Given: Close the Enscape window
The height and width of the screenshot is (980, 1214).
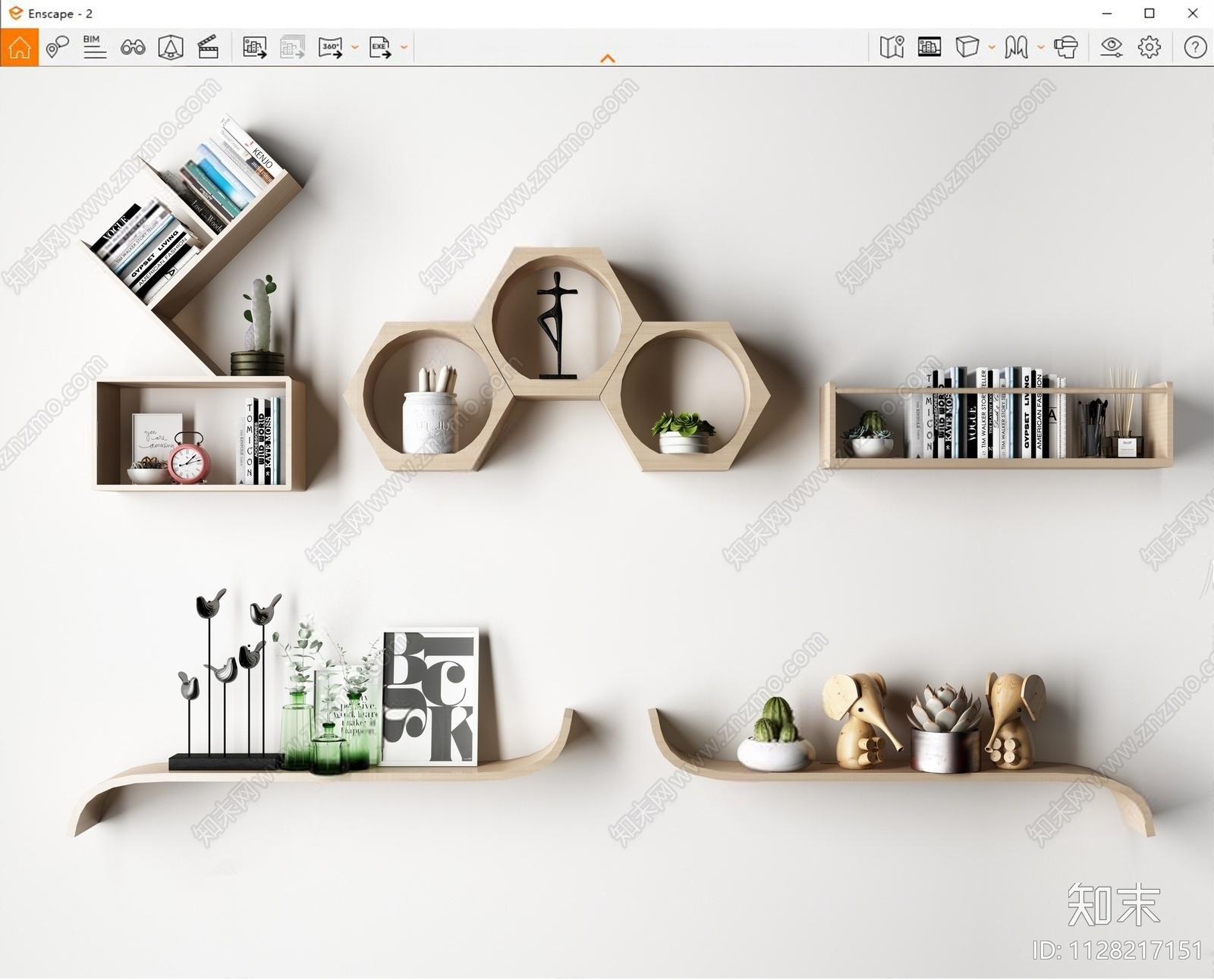Looking at the screenshot, I should [1192, 14].
